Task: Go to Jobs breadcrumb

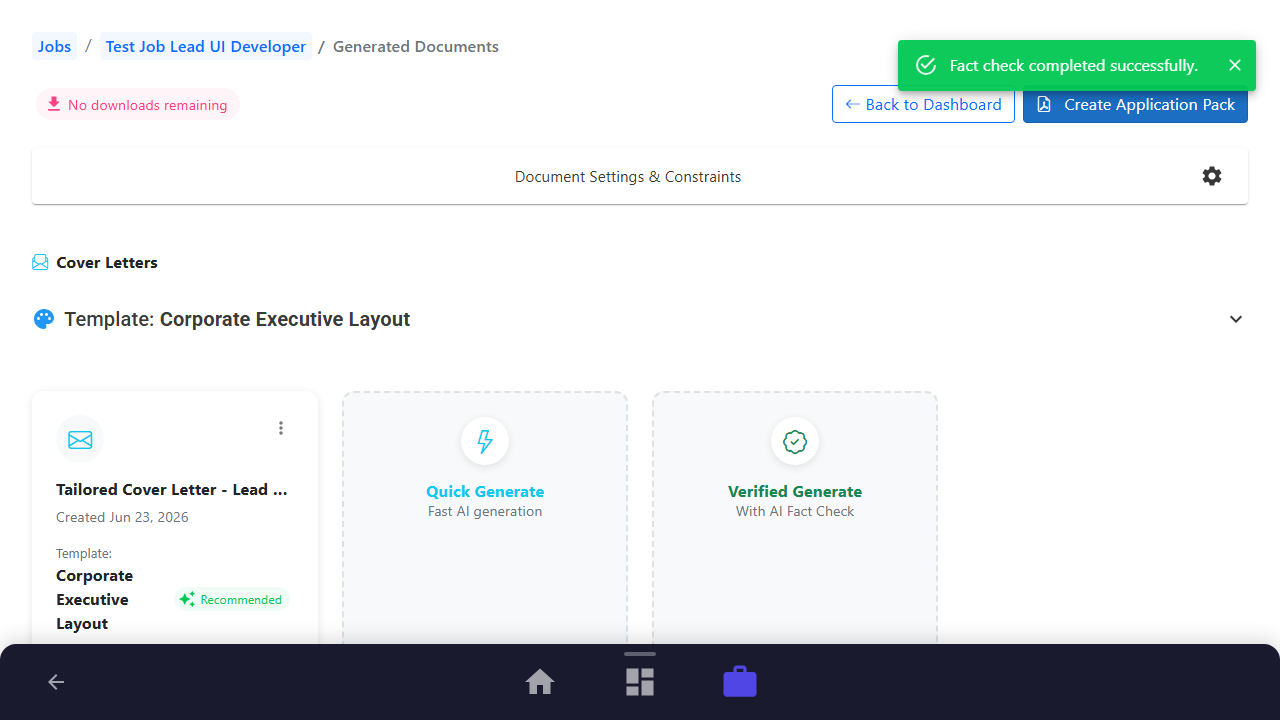Action: pos(55,47)
